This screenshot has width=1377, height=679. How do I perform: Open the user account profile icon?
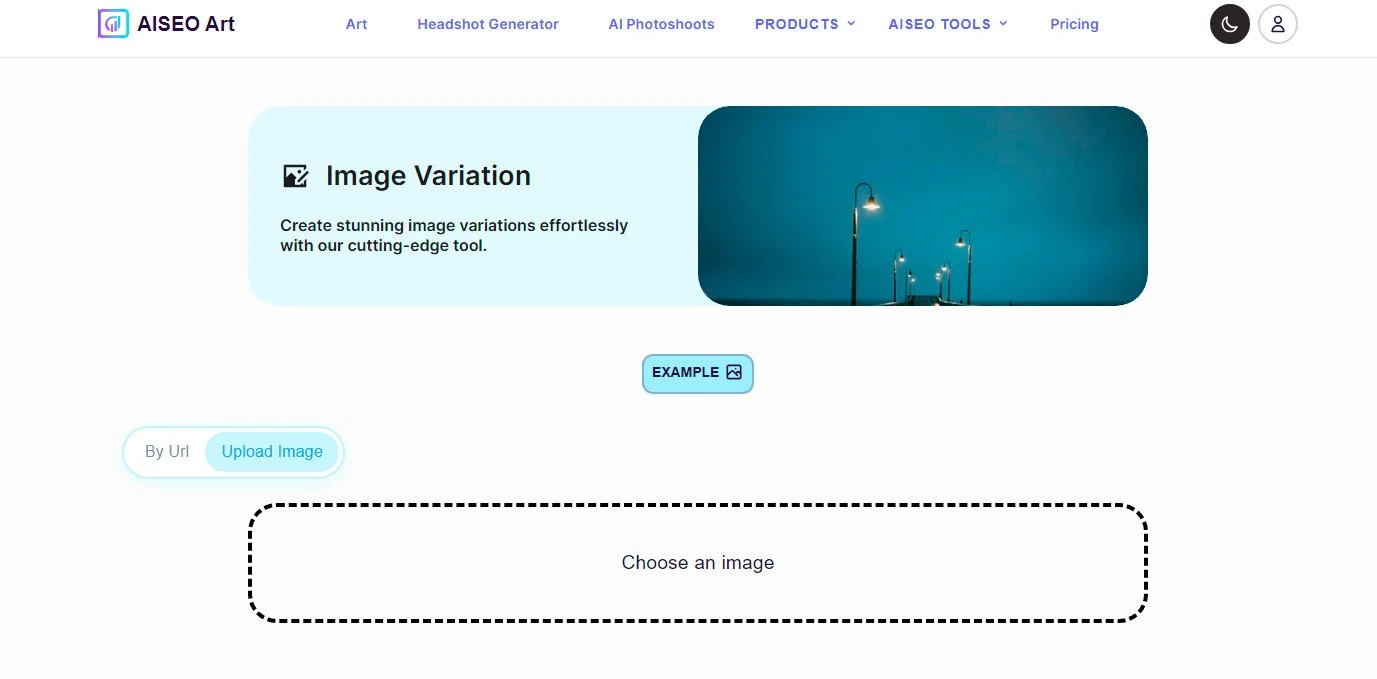1278,24
